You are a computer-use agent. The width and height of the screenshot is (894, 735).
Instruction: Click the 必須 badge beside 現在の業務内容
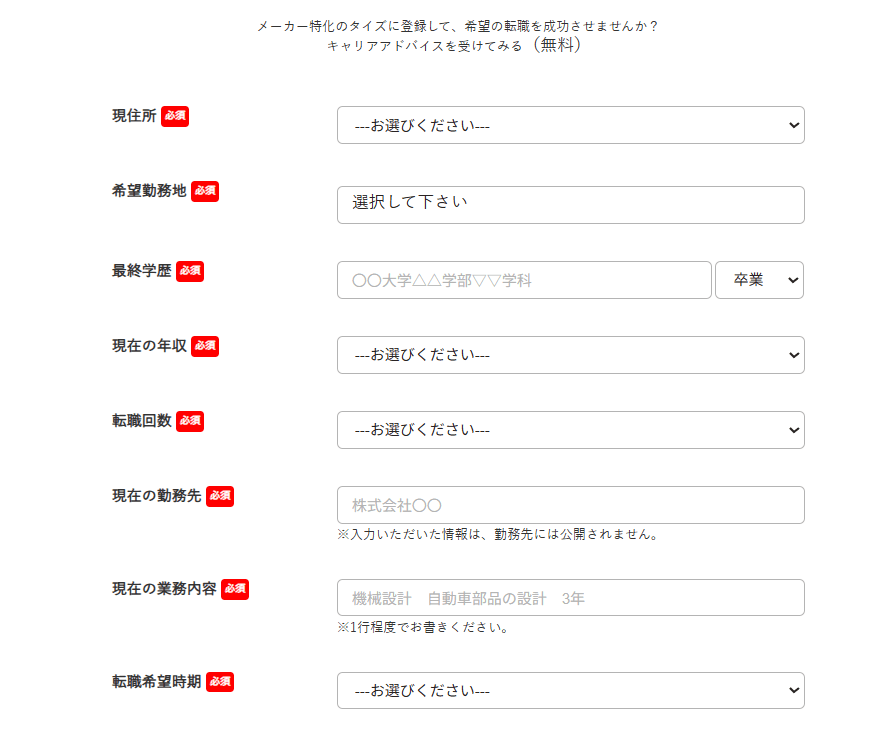[235, 589]
